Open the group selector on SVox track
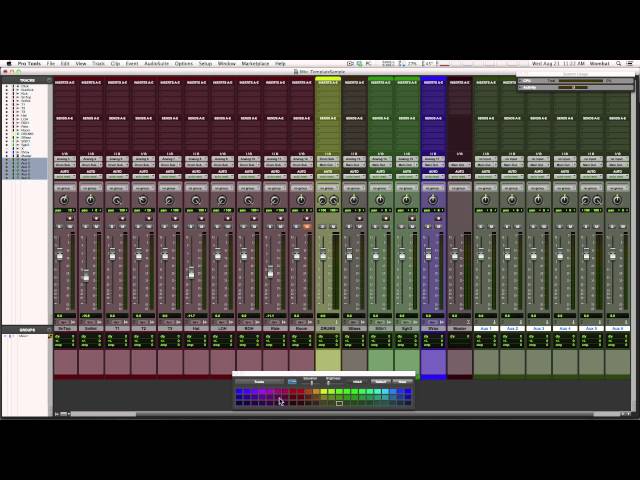Viewport: 640px width, 480px height. 433,188
